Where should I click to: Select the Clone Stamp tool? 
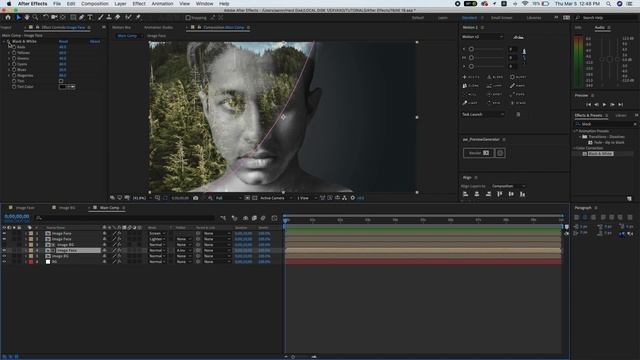coord(109,18)
